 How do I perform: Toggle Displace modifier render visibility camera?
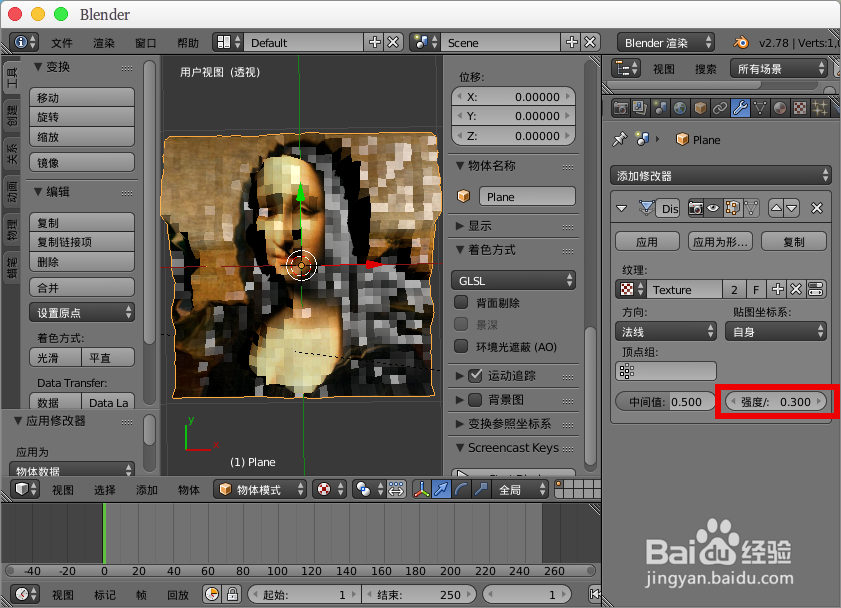(696, 208)
